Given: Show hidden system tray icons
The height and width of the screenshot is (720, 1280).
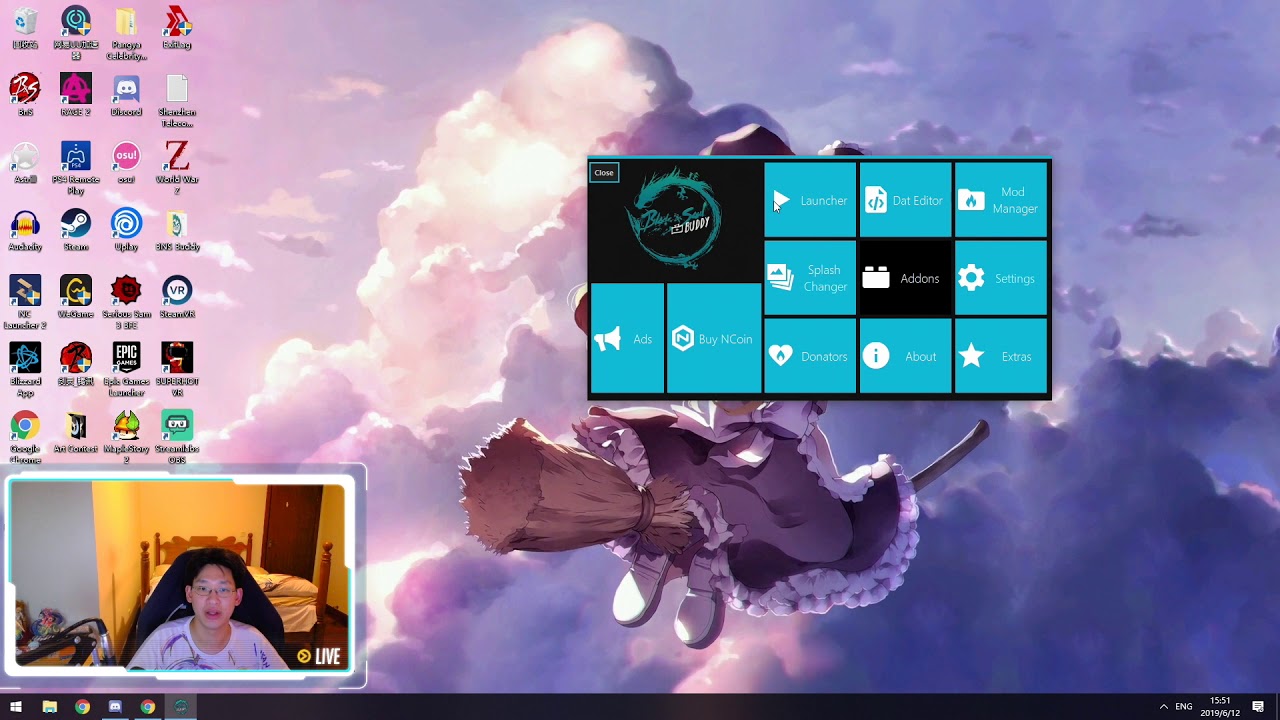Looking at the screenshot, I should 1163,707.
